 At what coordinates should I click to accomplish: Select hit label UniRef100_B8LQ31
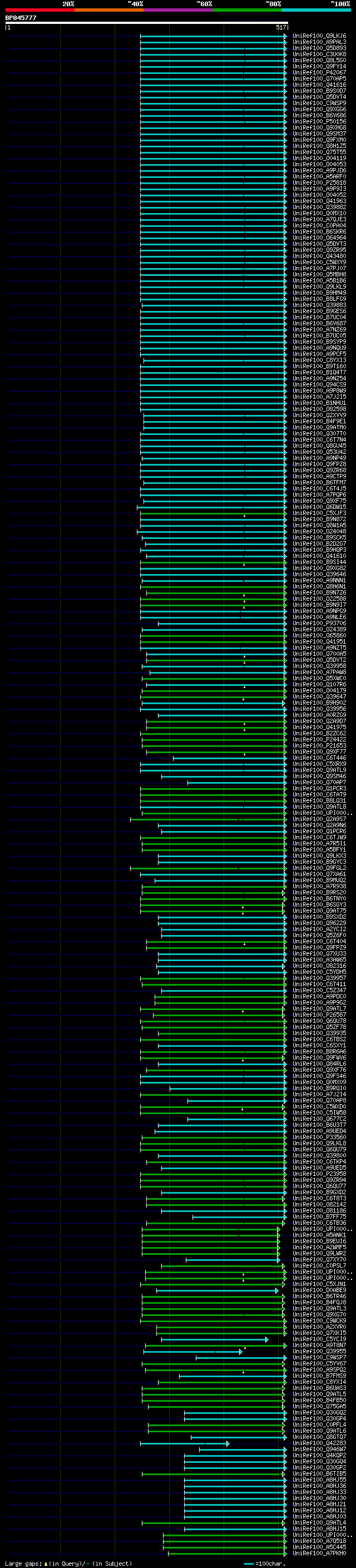(319, 800)
